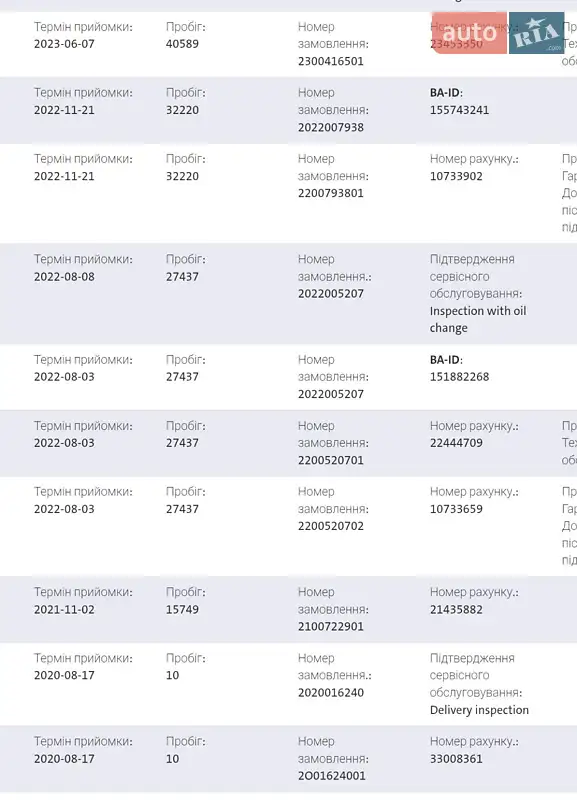Click order number 2200520702
This screenshot has width=577, height=800.
tap(331, 526)
